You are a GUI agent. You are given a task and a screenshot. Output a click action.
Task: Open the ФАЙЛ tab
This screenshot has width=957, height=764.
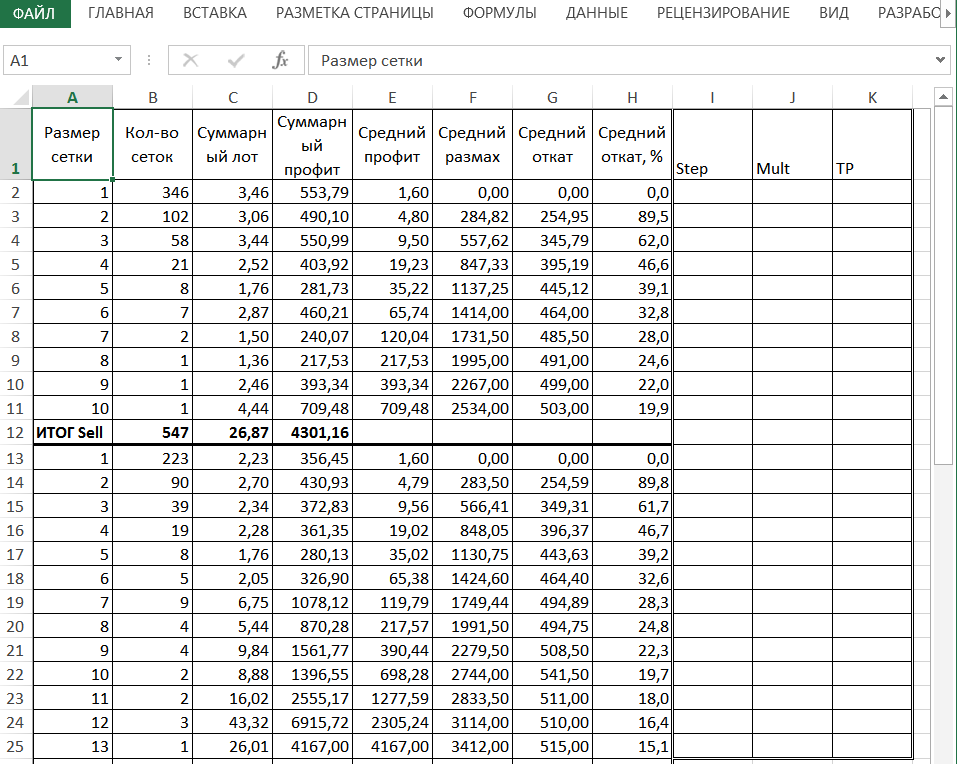34,13
